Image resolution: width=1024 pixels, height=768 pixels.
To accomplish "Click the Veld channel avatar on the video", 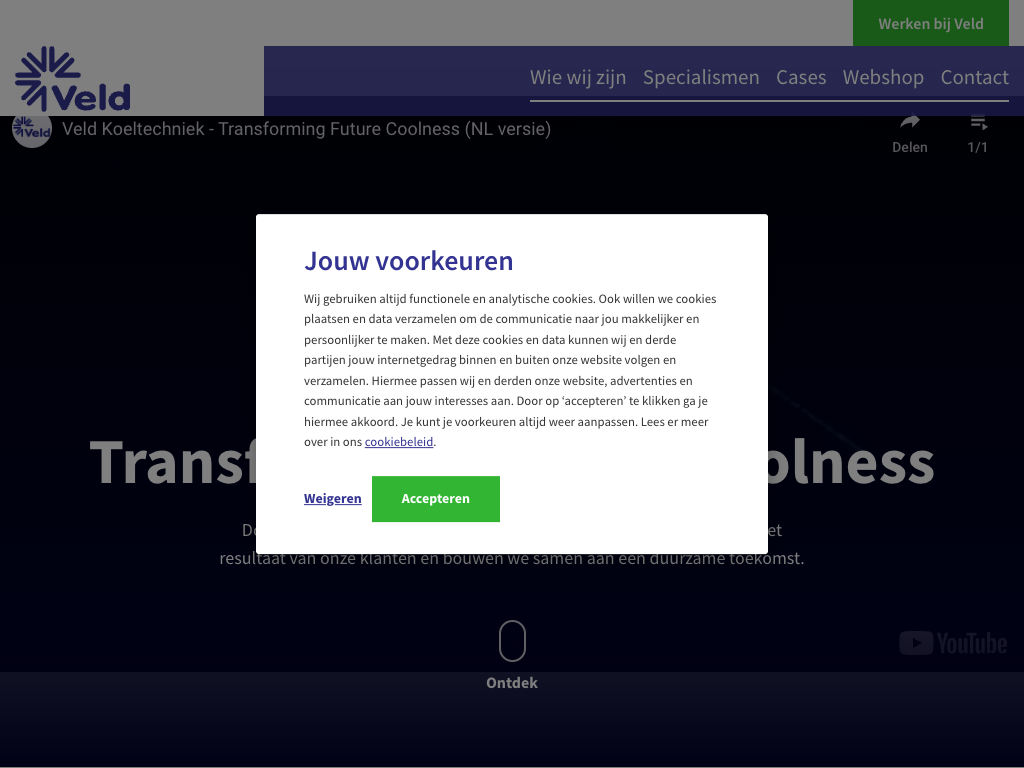I will coord(32,129).
